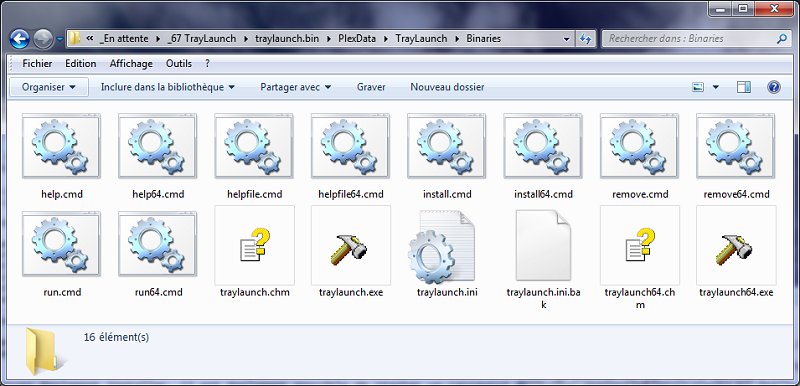The height and width of the screenshot is (386, 800).
Task: Select the help64.cmd file icon
Action: click(158, 146)
